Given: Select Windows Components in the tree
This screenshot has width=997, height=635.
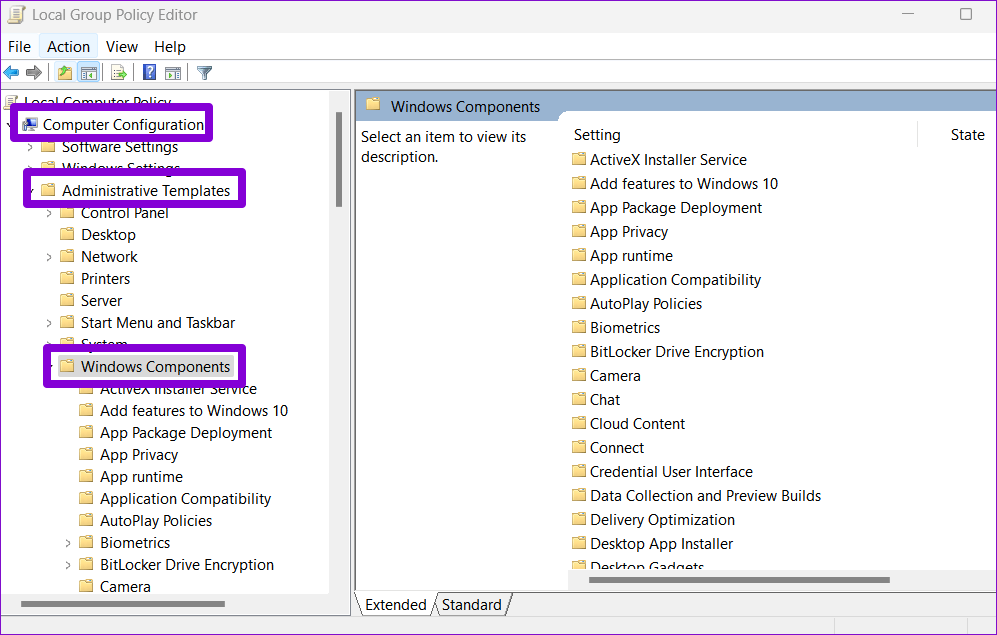Looking at the screenshot, I should click(x=155, y=367).
